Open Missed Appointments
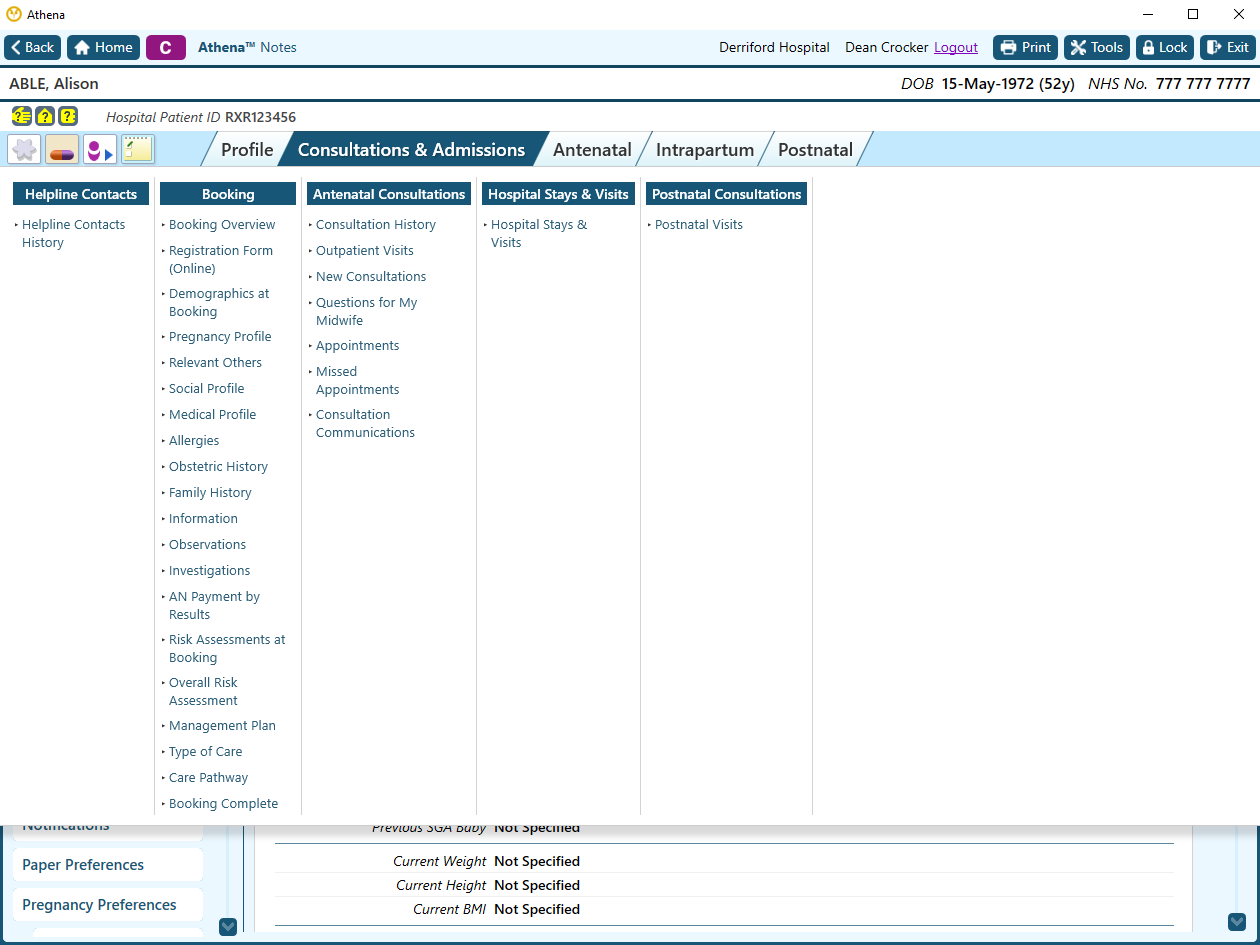 click(357, 381)
